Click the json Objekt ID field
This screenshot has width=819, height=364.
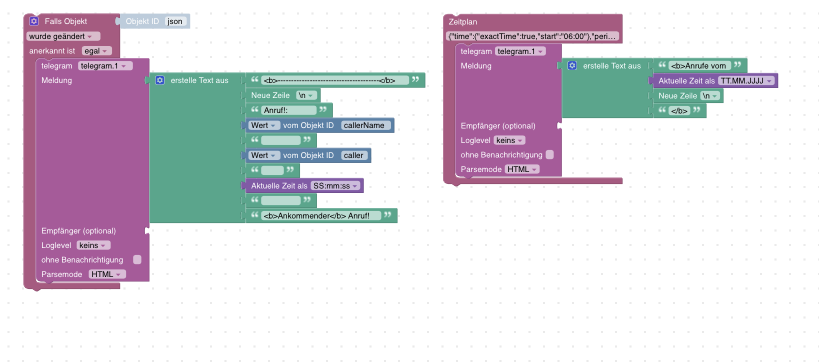pos(176,21)
